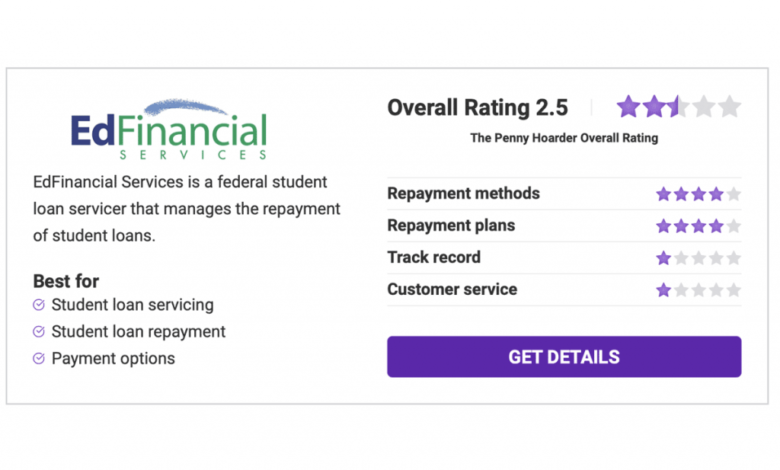Click checkmark beside Student loan servicing
Image resolution: width=780 pixels, height=470 pixels.
39,304
